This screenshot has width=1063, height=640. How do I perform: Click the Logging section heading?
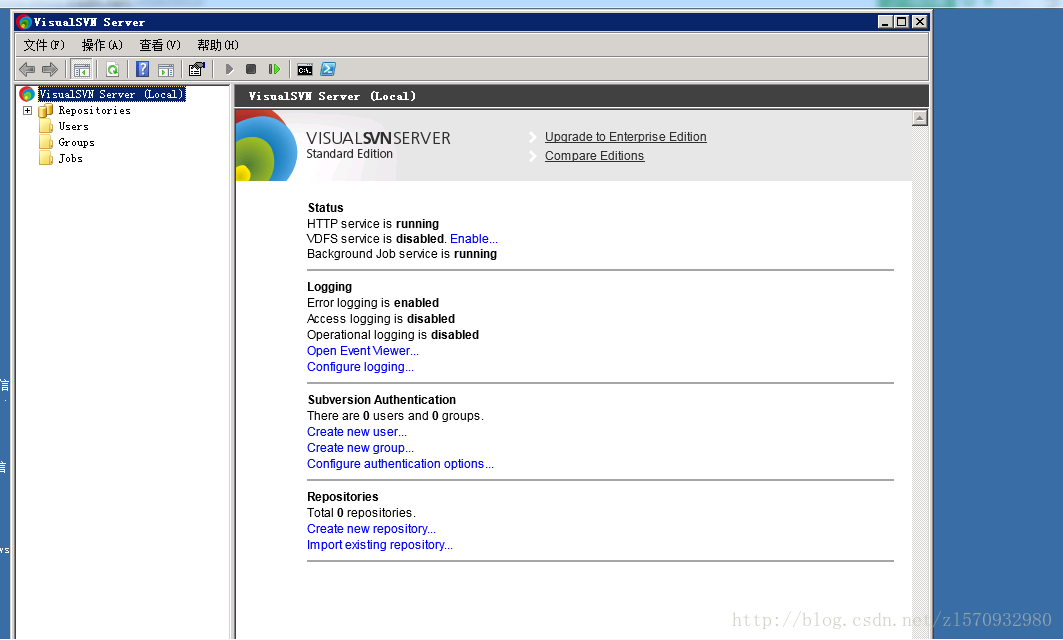click(329, 287)
